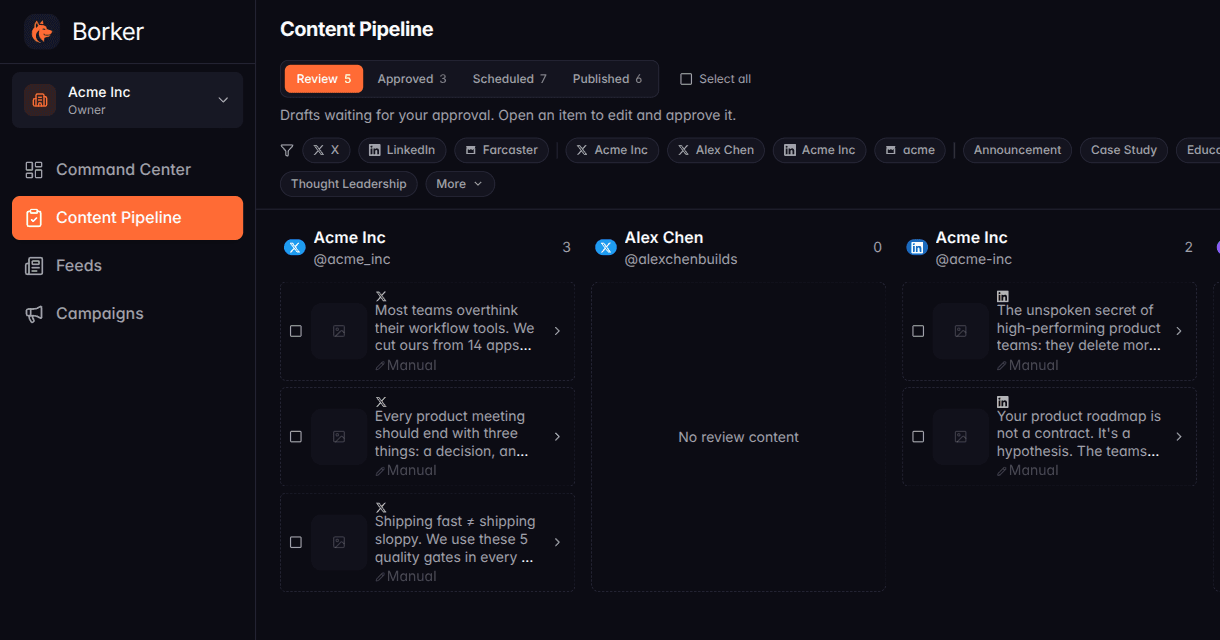
Task: Click the Feeds newspaper icon
Action: pos(34,266)
